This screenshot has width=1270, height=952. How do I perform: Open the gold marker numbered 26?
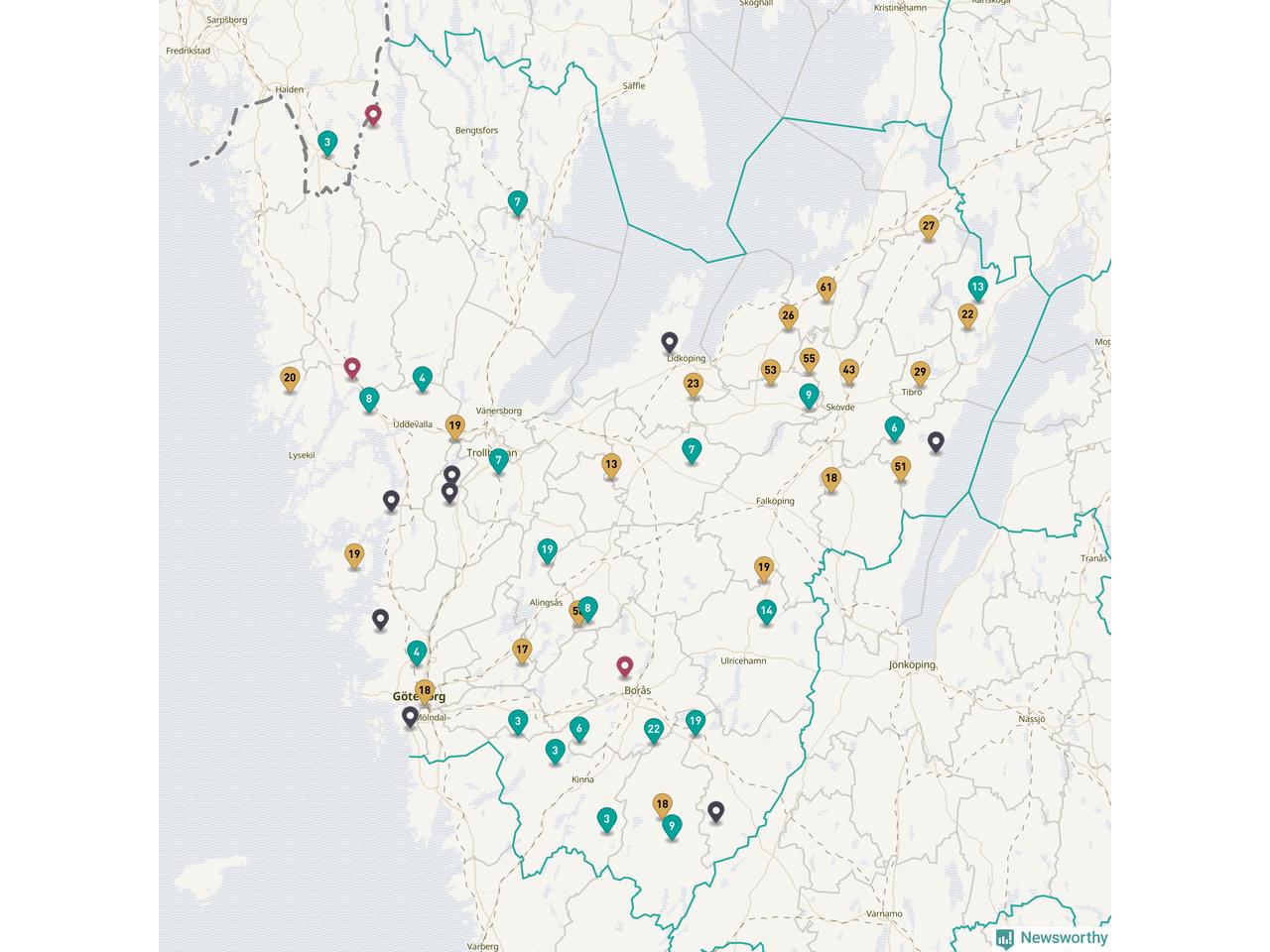789,316
